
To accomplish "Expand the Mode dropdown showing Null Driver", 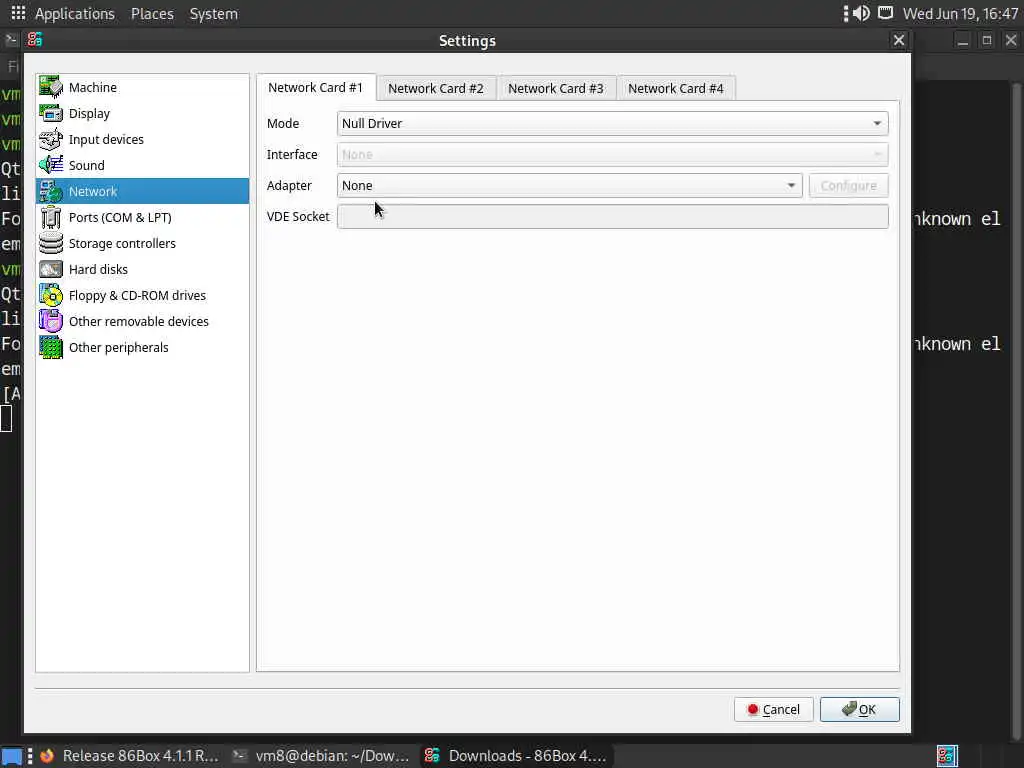I will point(613,123).
